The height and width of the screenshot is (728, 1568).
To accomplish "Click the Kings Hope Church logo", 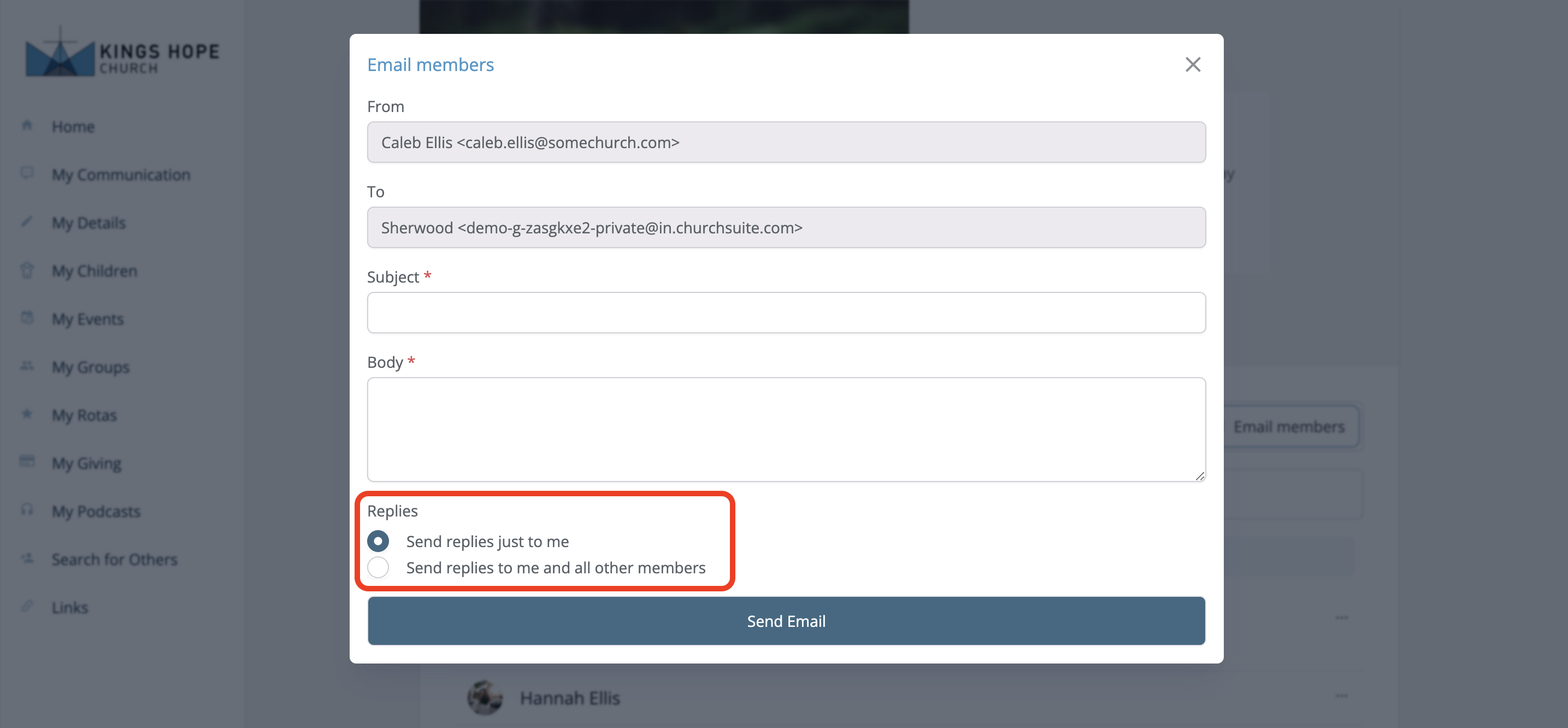I will [x=122, y=52].
